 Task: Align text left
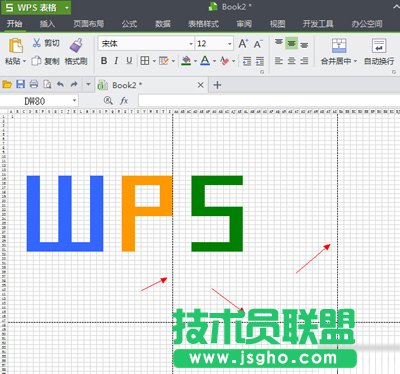279,61
